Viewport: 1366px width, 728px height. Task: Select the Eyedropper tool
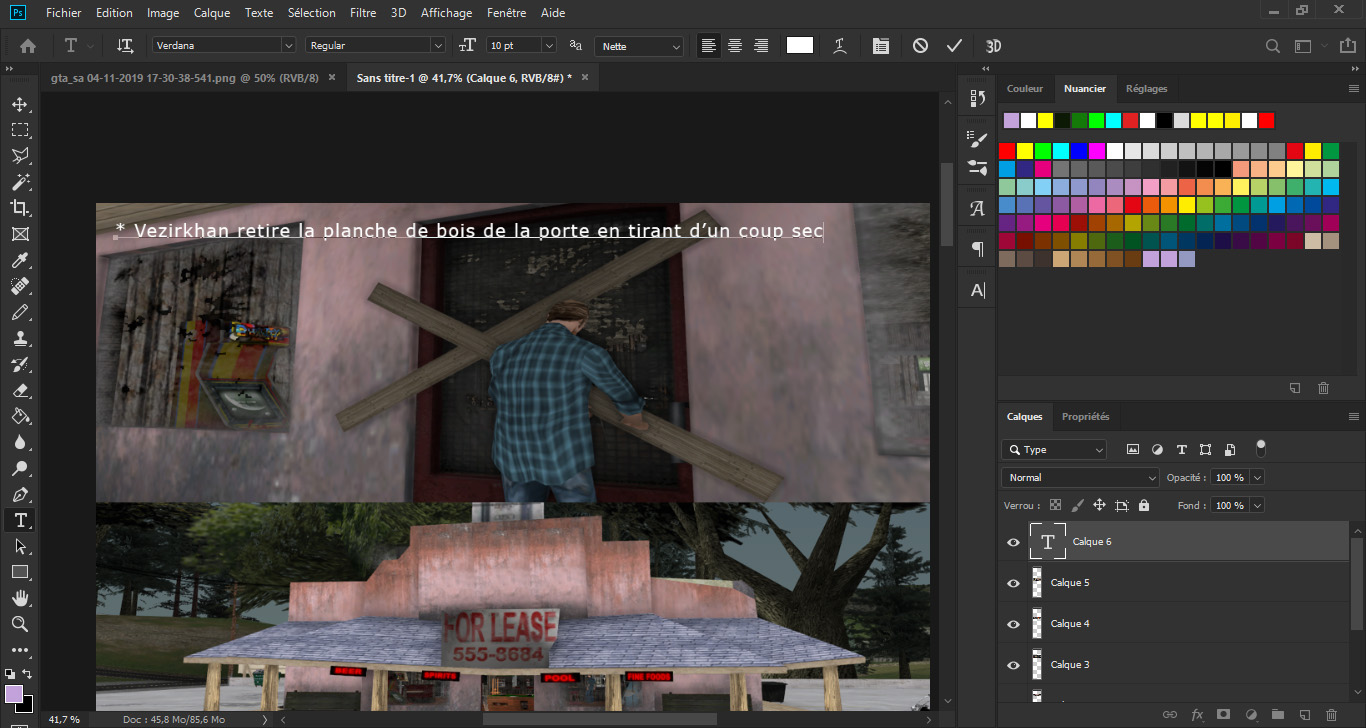(19, 260)
